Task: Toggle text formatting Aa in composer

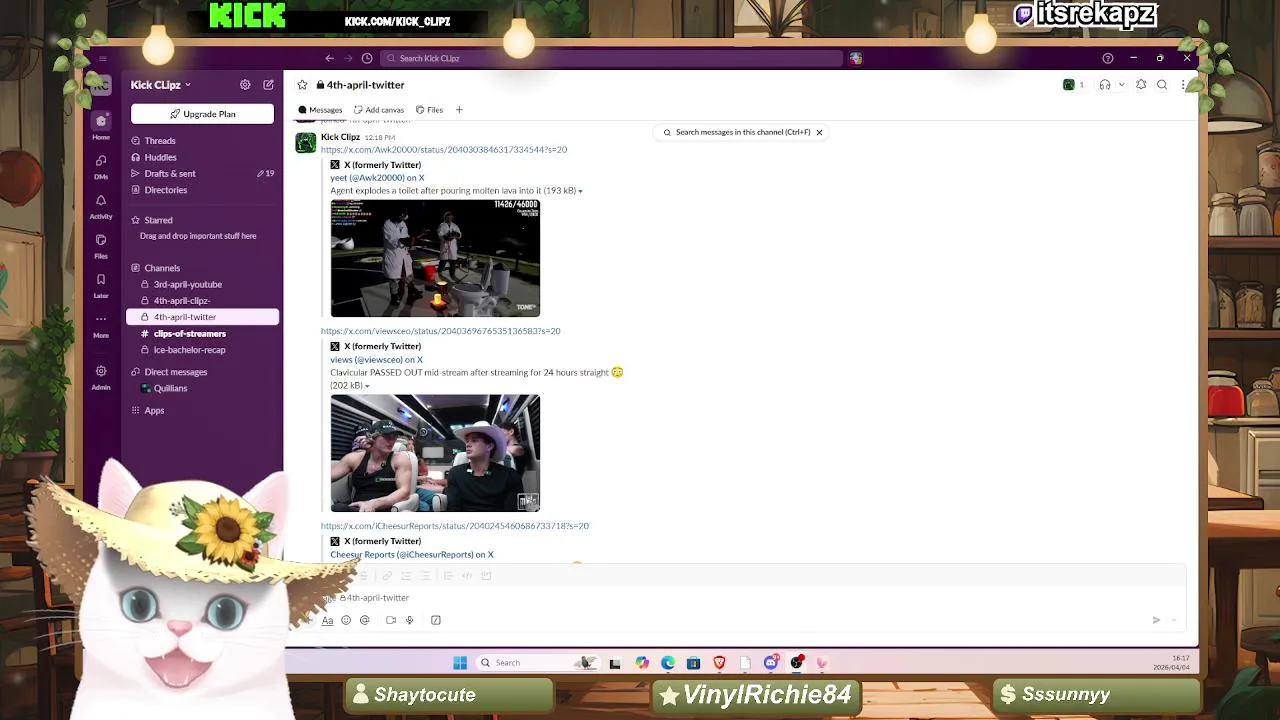Action: click(x=327, y=620)
